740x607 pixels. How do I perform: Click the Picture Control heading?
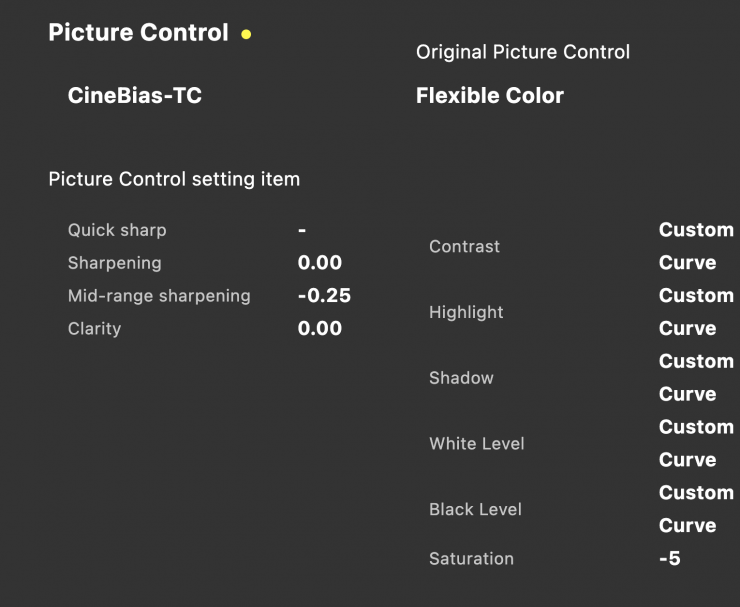click(138, 32)
